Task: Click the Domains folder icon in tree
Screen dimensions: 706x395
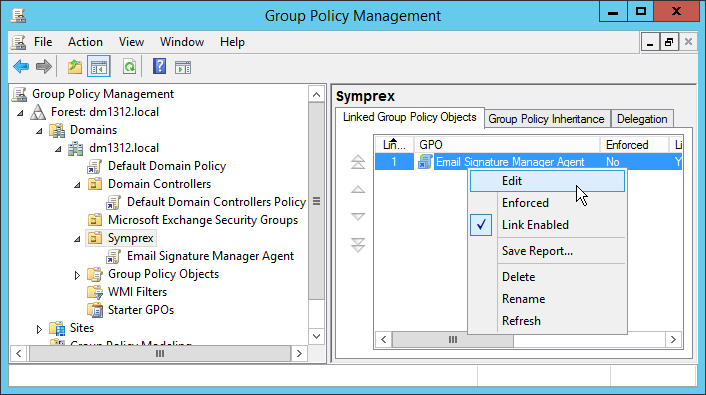Action: point(57,130)
